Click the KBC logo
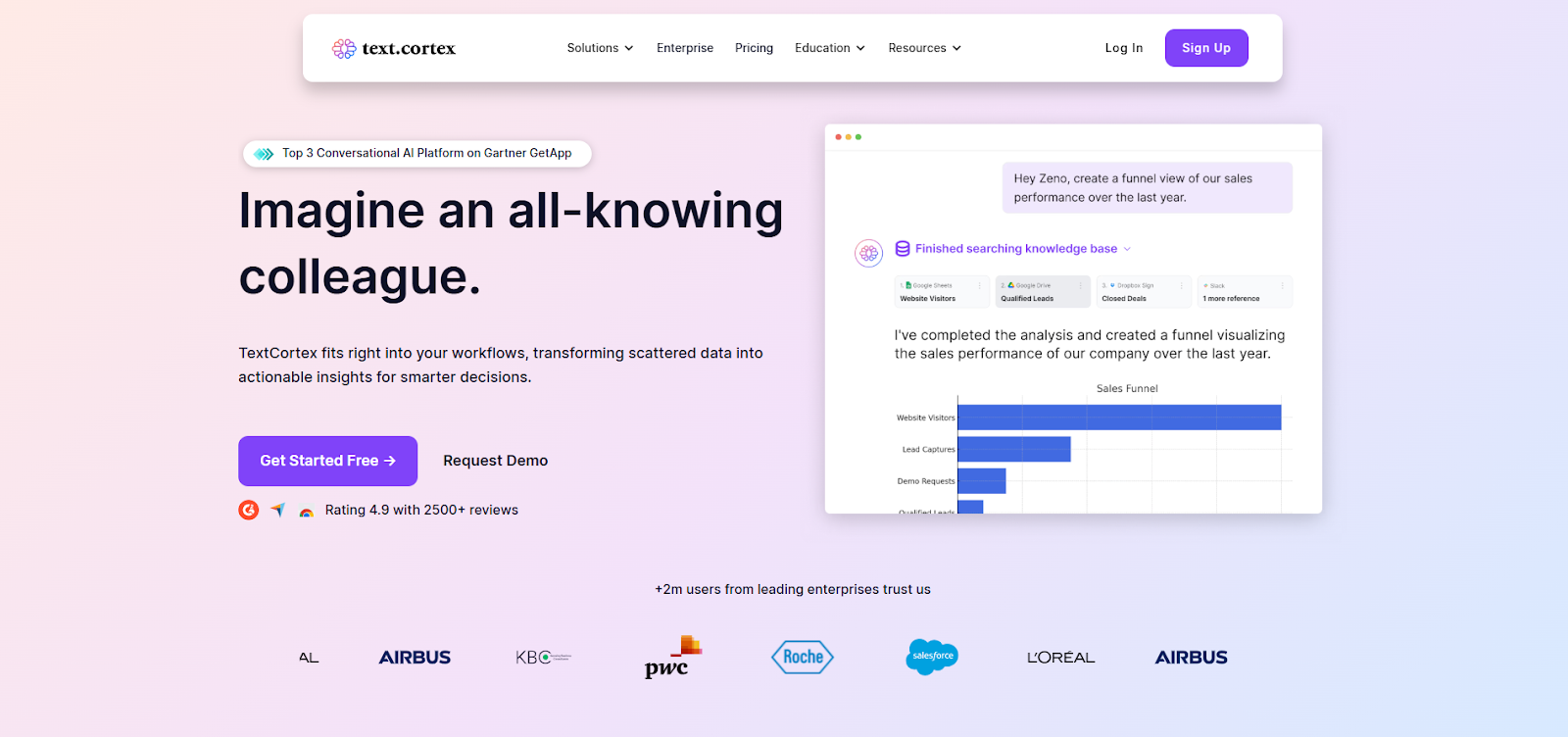Screen dimensions: 1568x737 point(544,658)
